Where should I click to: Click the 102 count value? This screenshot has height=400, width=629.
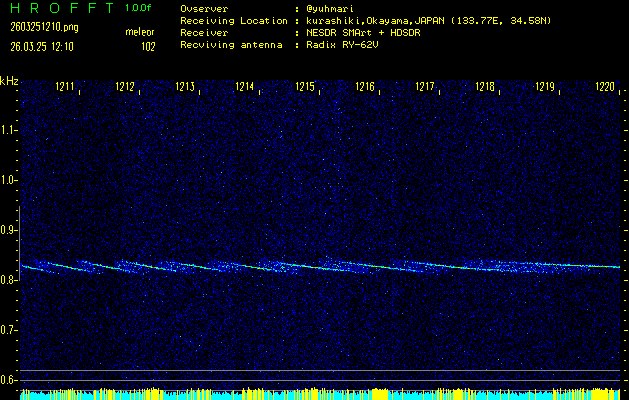tap(148, 46)
